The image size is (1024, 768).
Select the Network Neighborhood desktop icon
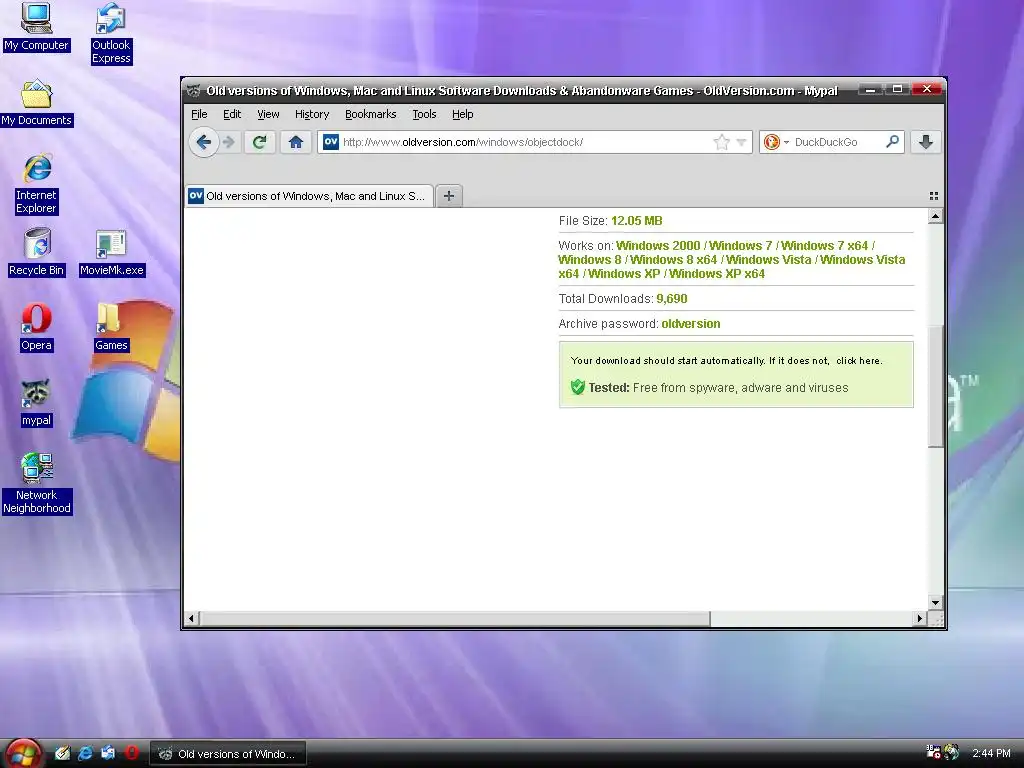pos(37,484)
